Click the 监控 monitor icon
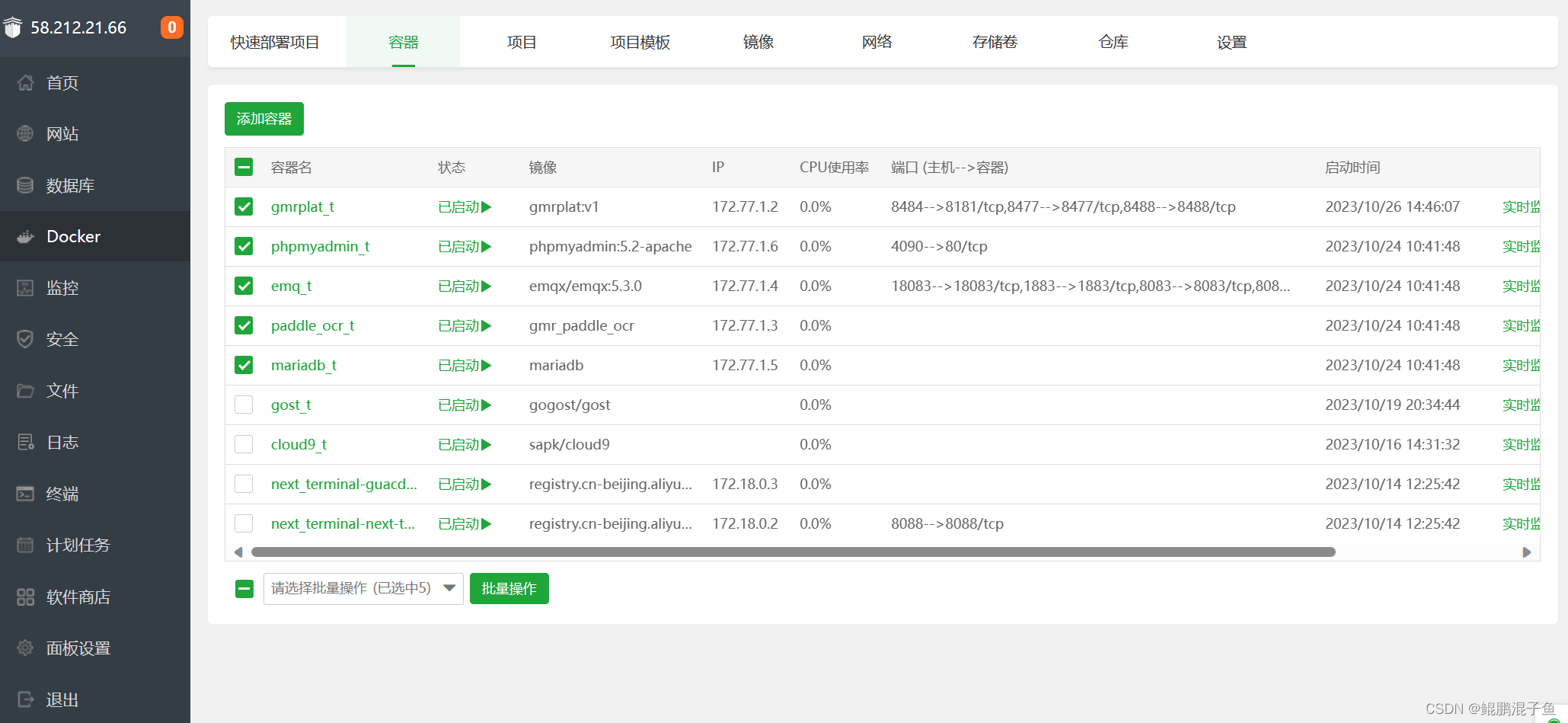The height and width of the screenshot is (723, 1568). click(x=26, y=288)
